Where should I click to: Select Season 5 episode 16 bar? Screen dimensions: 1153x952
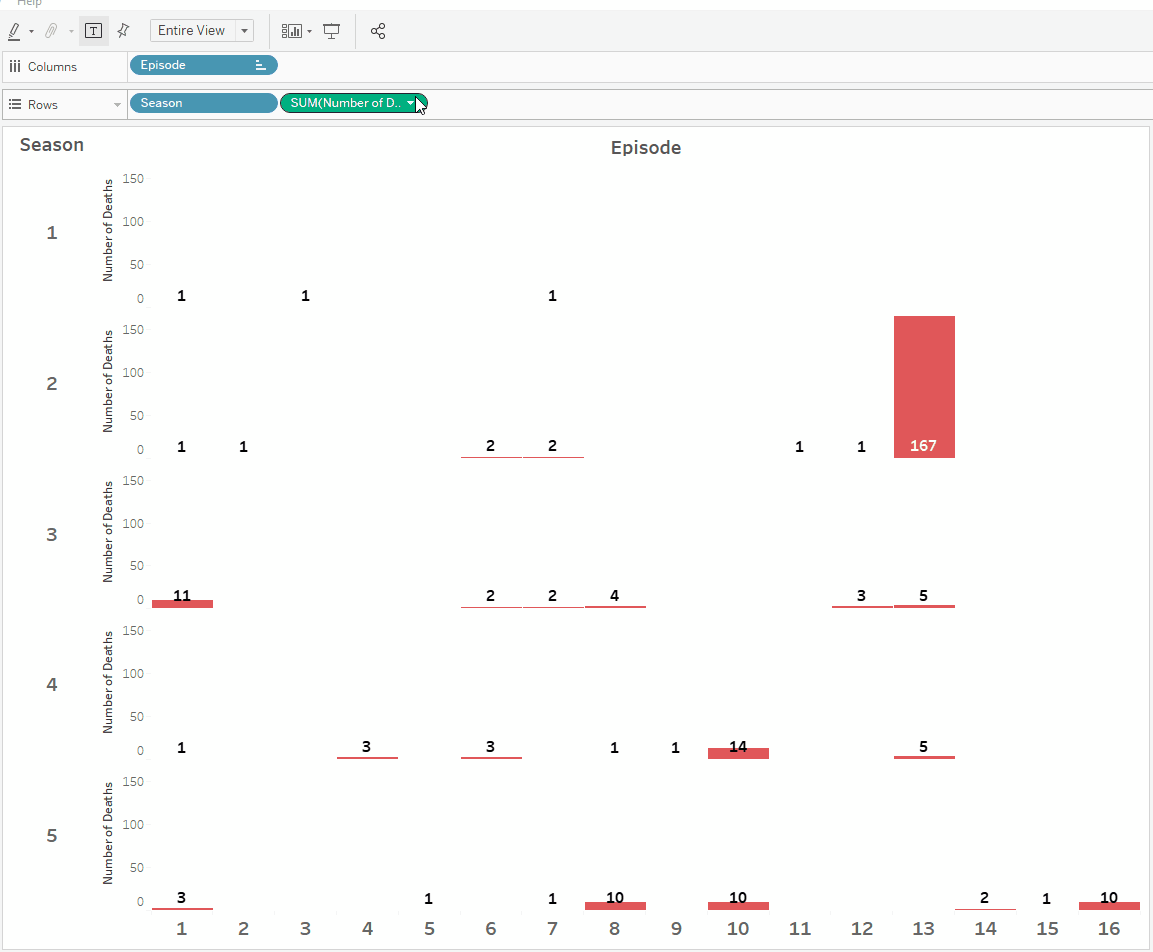(1110, 906)
